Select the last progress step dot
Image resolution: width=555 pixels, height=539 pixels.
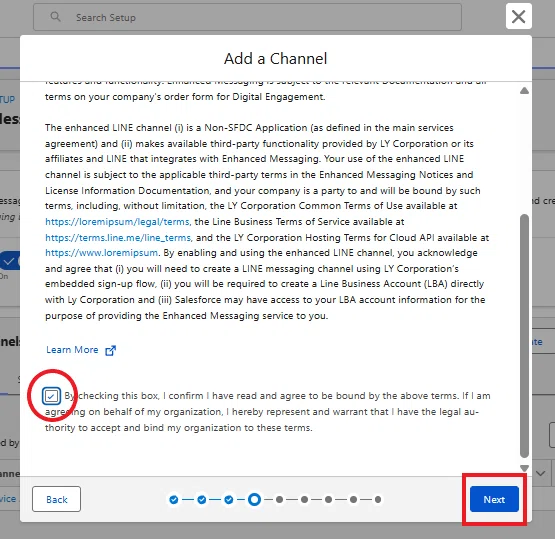tap(378, 499)
